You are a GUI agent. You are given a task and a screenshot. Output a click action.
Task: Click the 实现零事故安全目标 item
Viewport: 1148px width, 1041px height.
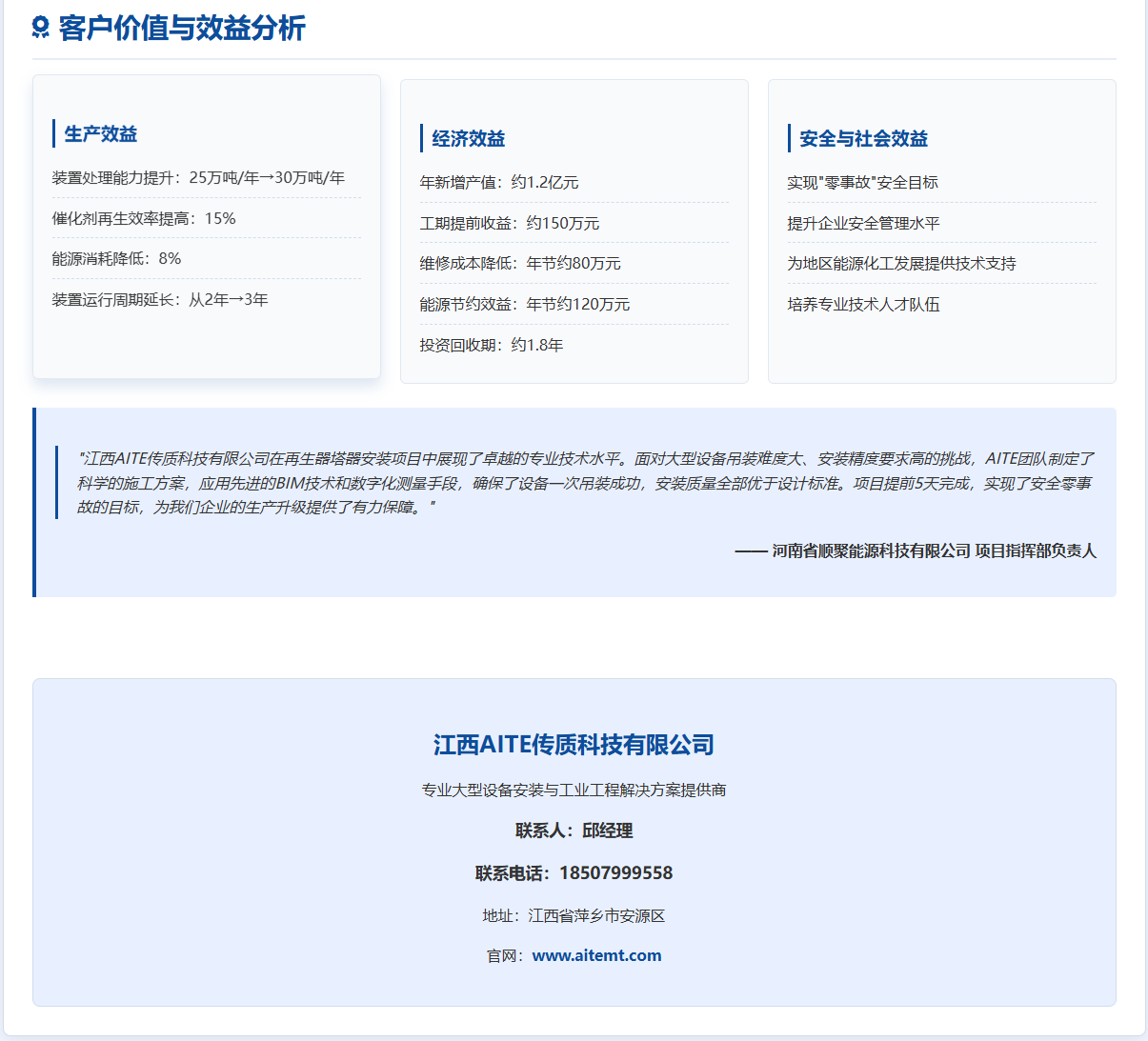[x=862, y=183]
